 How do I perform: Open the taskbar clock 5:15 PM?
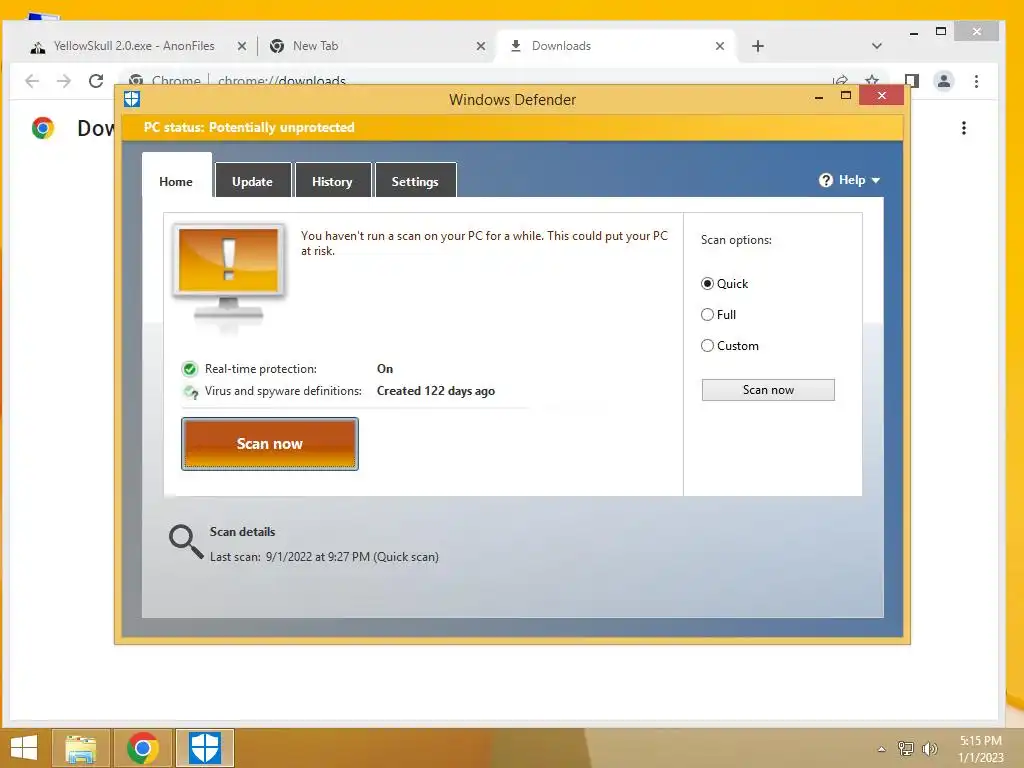[980, 749]
